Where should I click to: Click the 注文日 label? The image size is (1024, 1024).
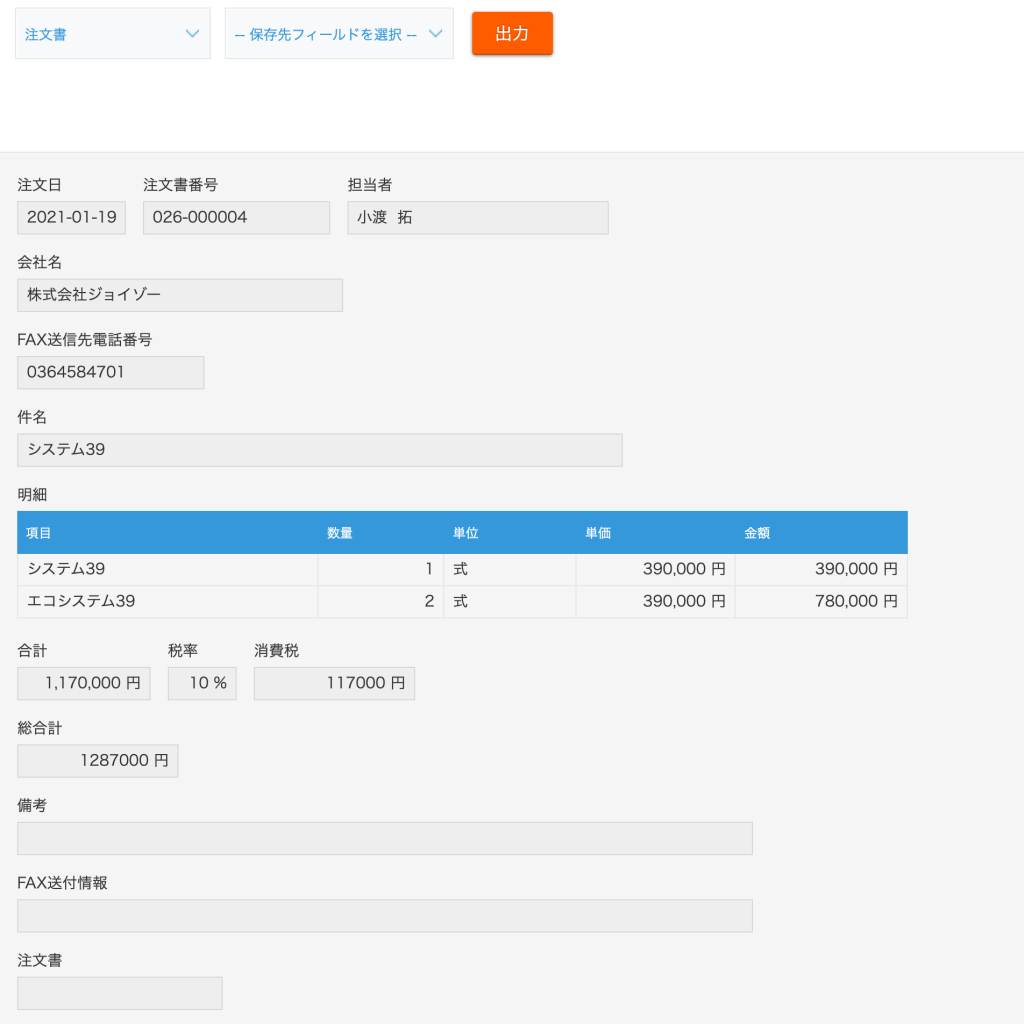pos(39,185)
